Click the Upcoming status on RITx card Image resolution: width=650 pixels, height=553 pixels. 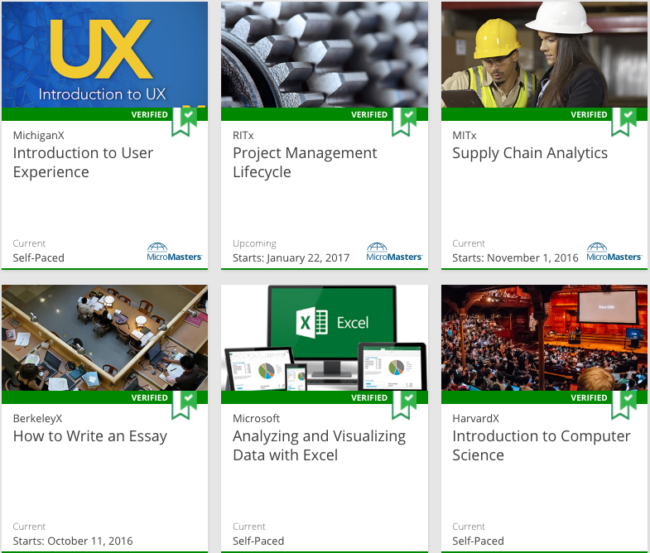point(255,243)
